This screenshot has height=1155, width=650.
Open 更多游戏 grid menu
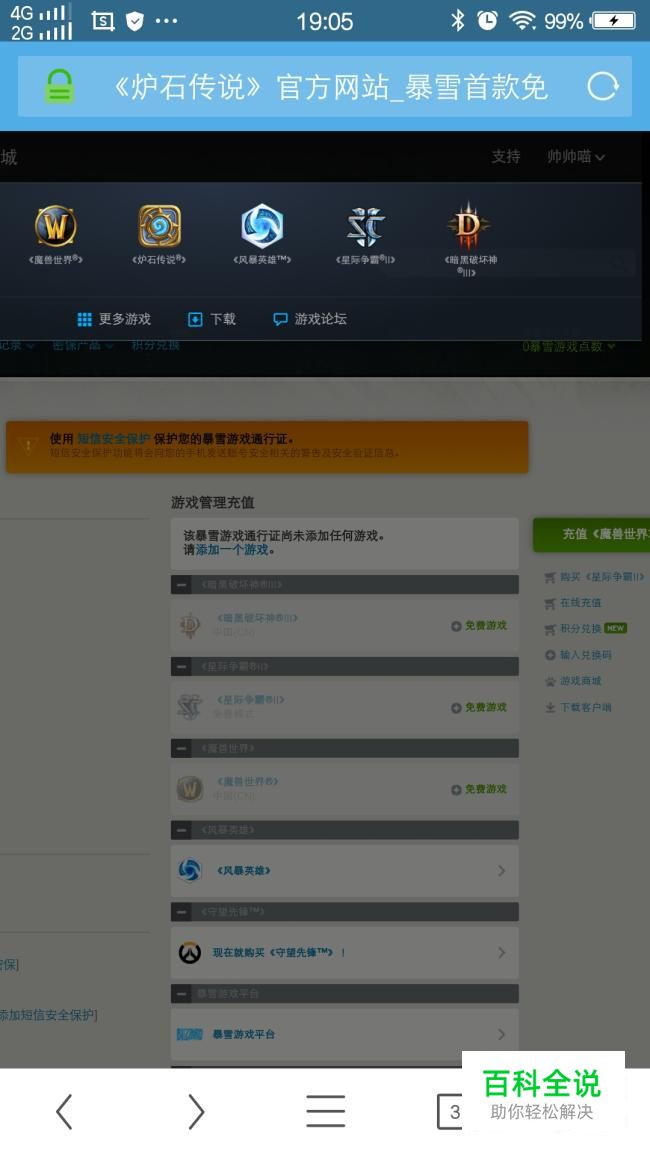point(114,319)
